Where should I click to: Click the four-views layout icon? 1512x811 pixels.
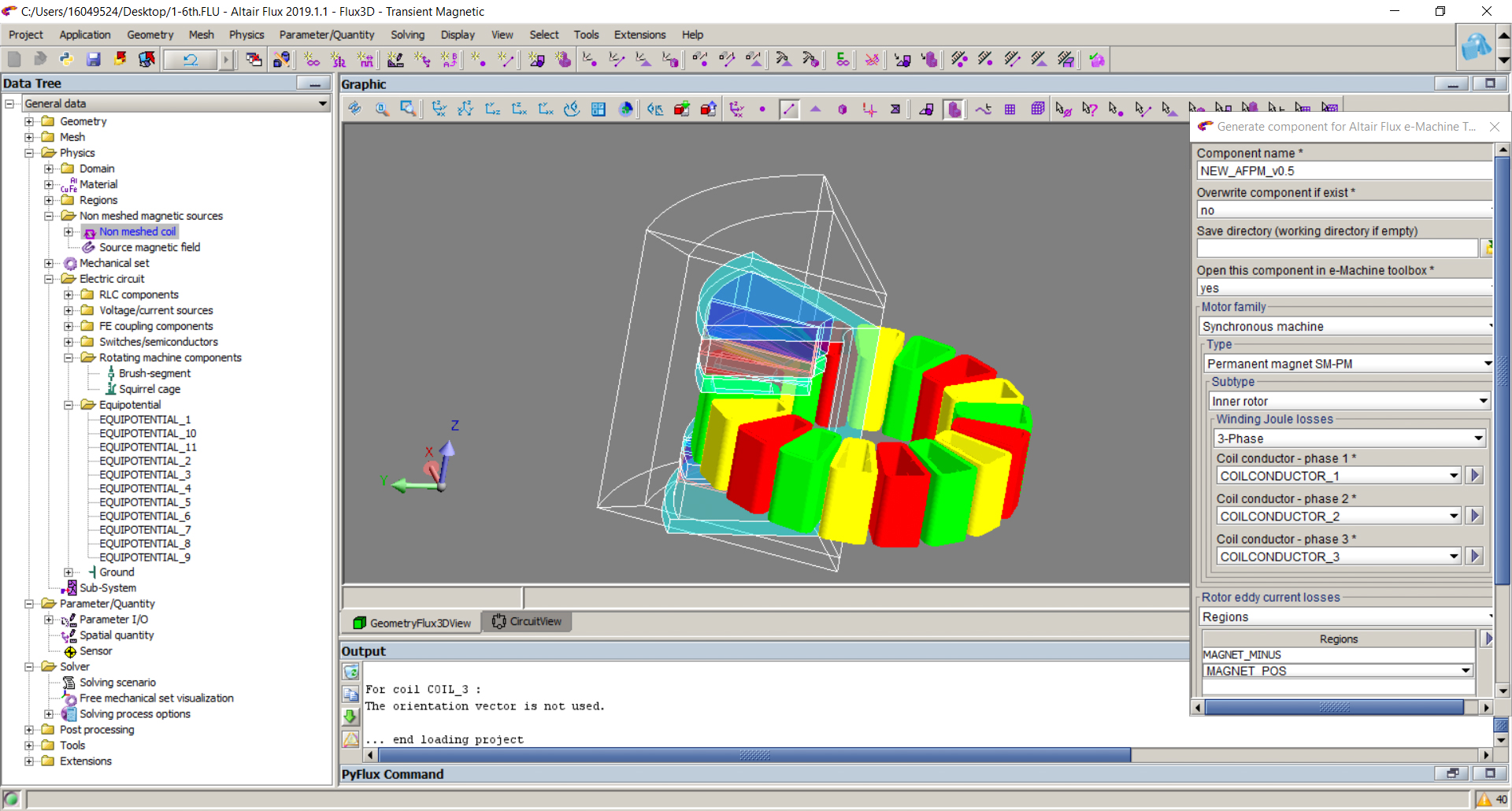pyautogui.click(x=598, y=109)
